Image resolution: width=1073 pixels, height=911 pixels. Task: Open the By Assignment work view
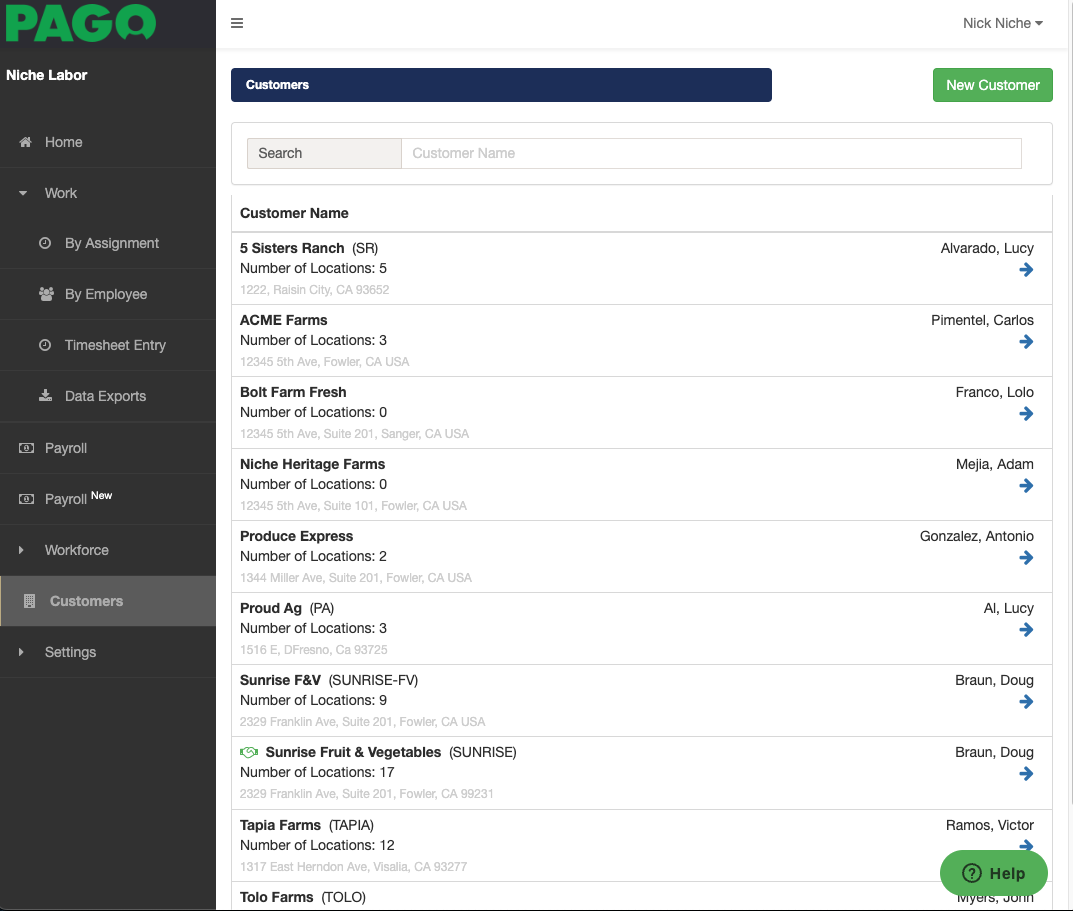pos(111,243)
